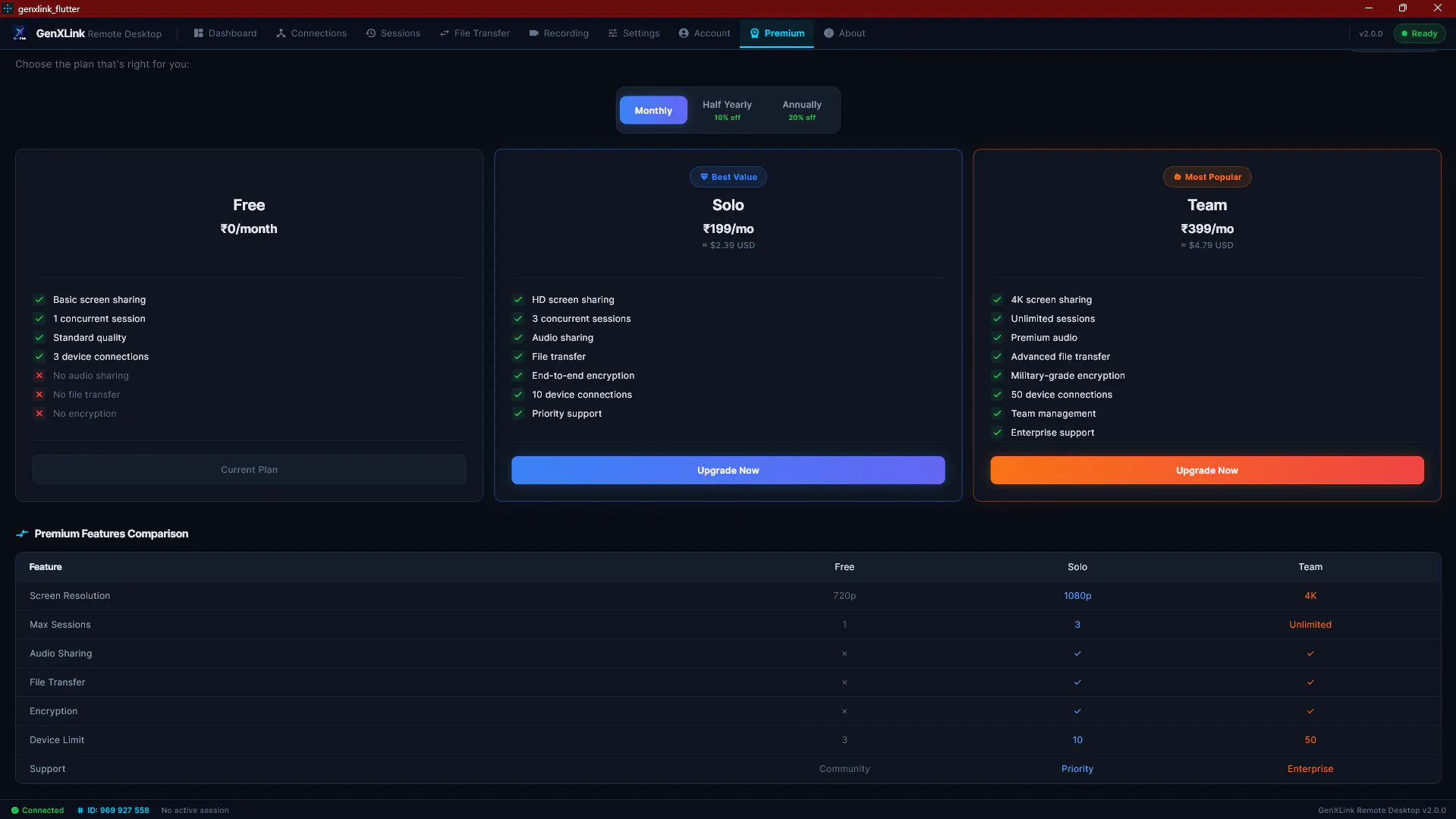Click Upgrade Now for Team plan
This screenshot has height=819, width=1456.
click(1206, 471)
